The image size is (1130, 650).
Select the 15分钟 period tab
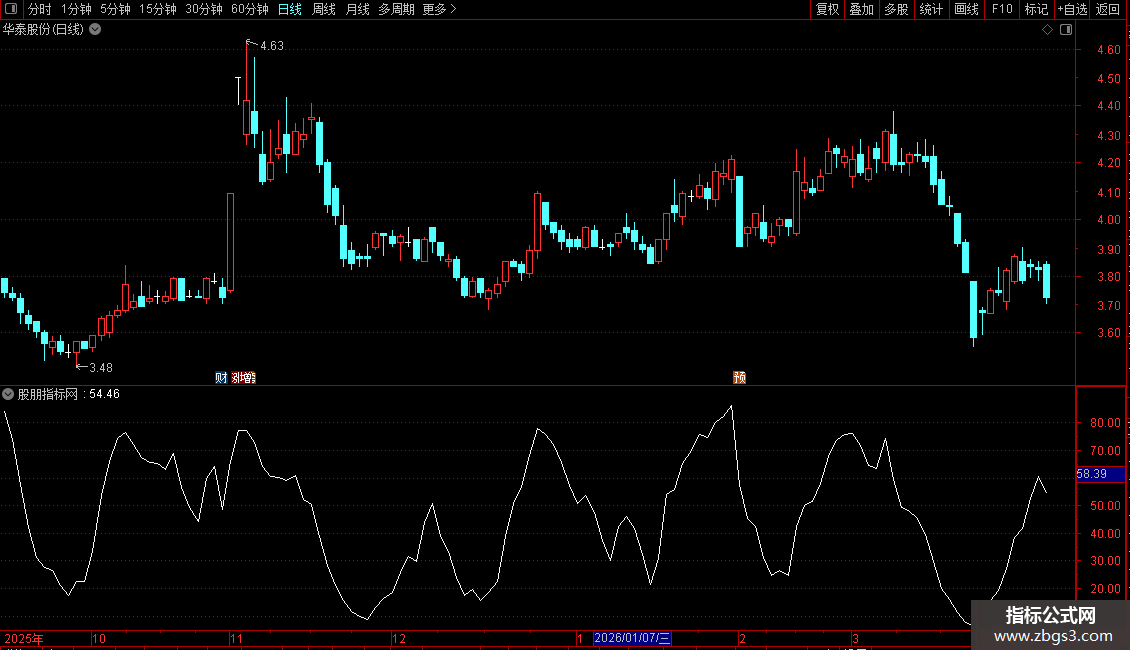tap(158, 9)
